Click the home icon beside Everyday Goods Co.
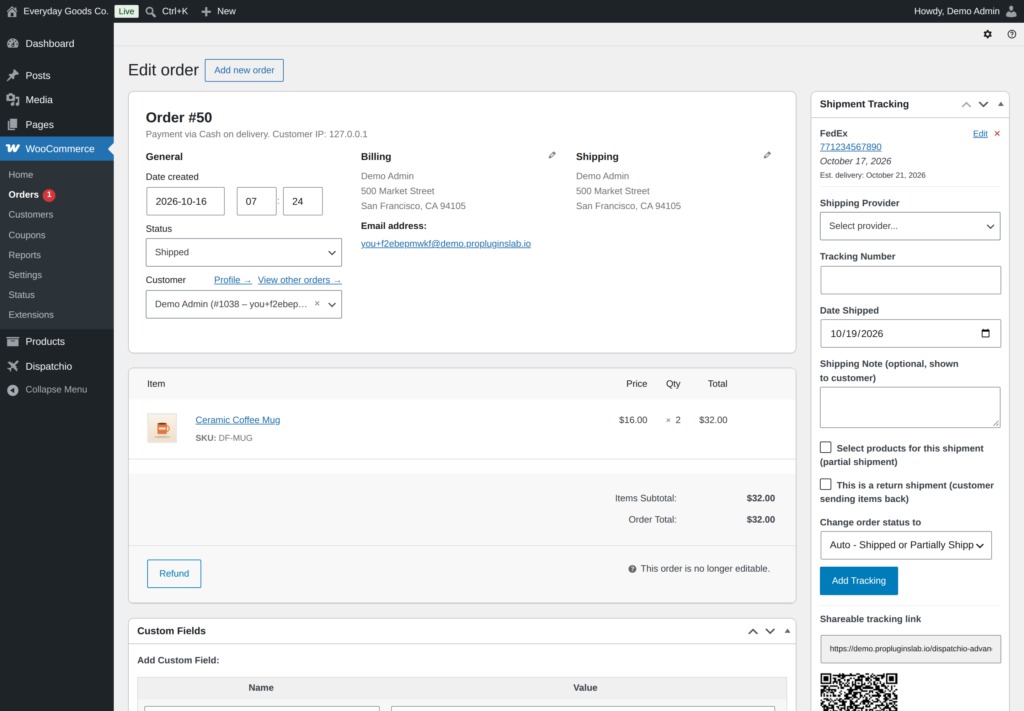 coord(12,11)
